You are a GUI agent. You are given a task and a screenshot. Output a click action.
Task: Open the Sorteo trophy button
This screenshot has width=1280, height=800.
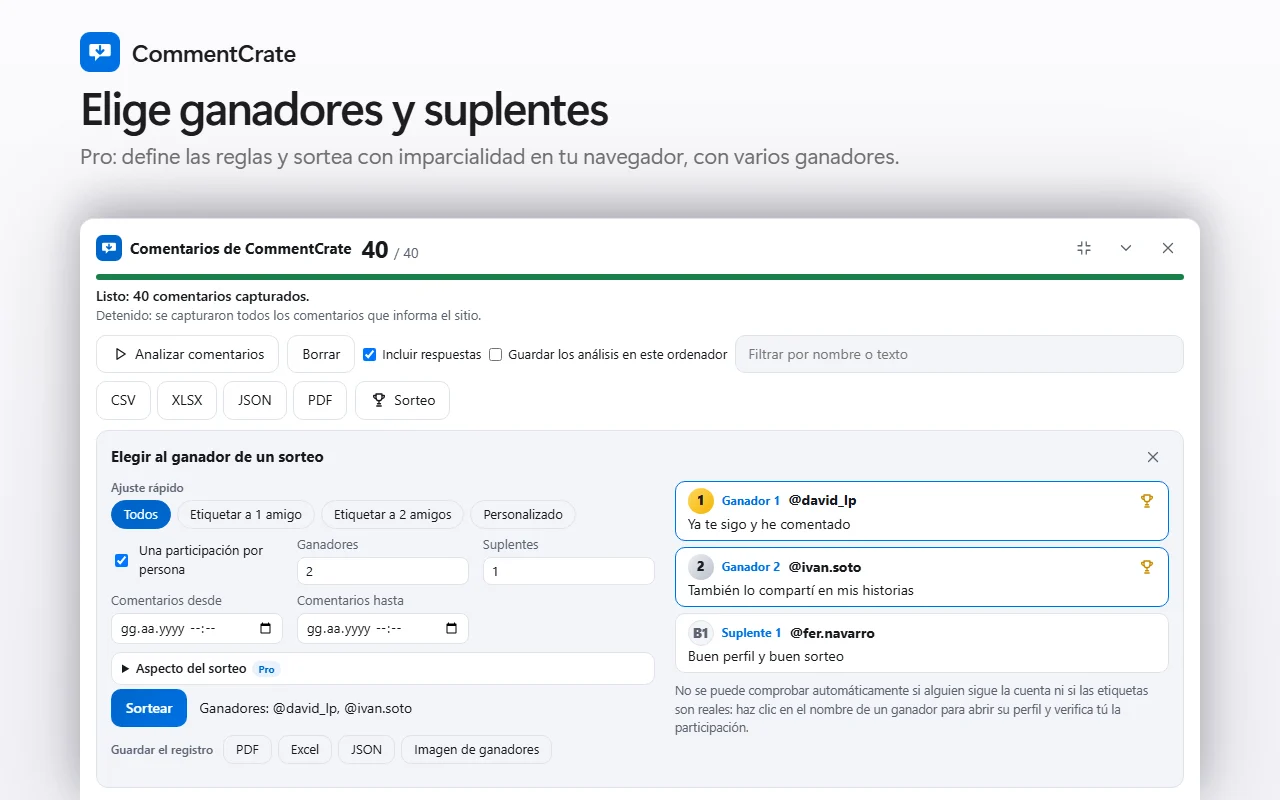point(403,400)
